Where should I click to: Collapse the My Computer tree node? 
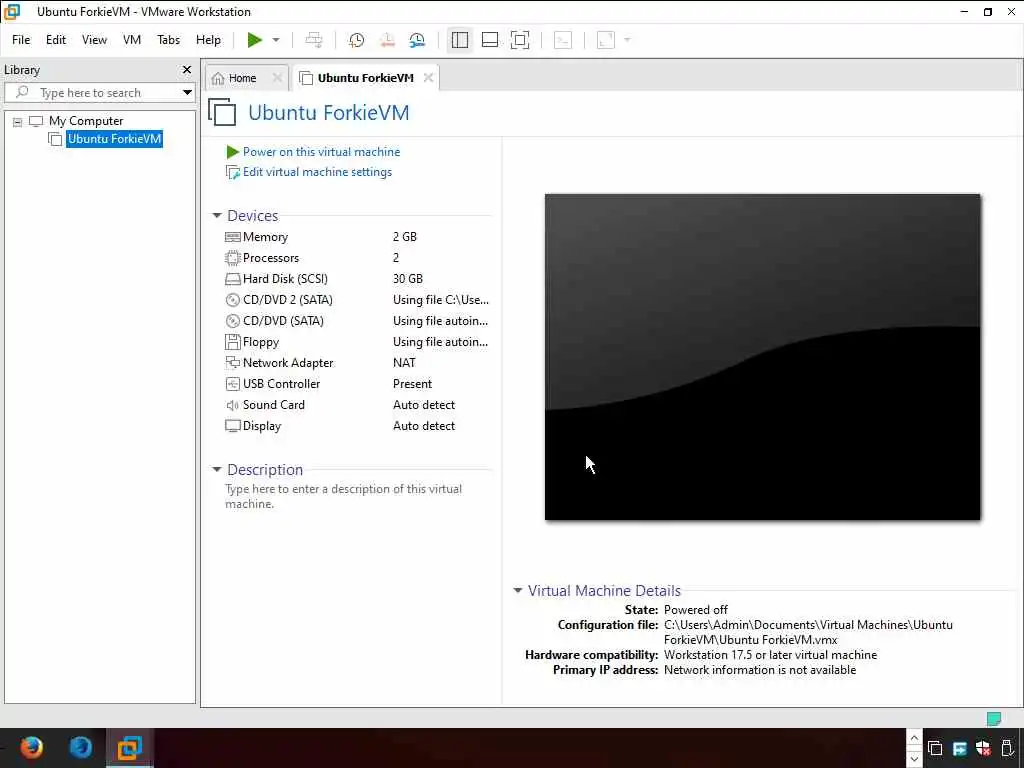pyautogui.click(x=18, y=121)
